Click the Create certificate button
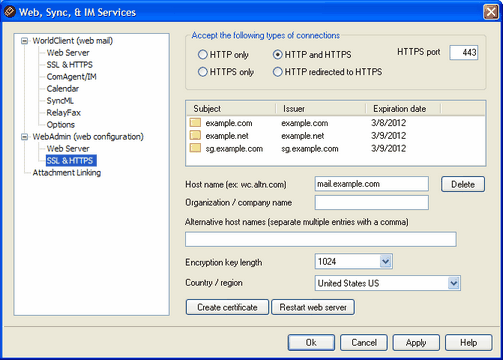The image size is (503, 360). point(227,307)
